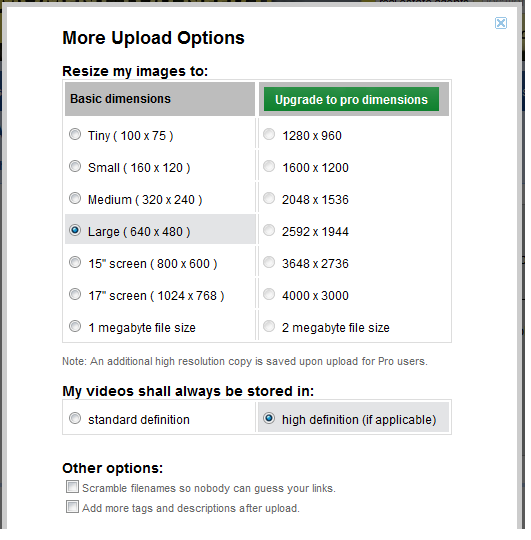Image resolution: width=531 pixels, height=540 pixels.
Task: Pick the 17" screen (1024 x 768) option
Action: (75, 294)
